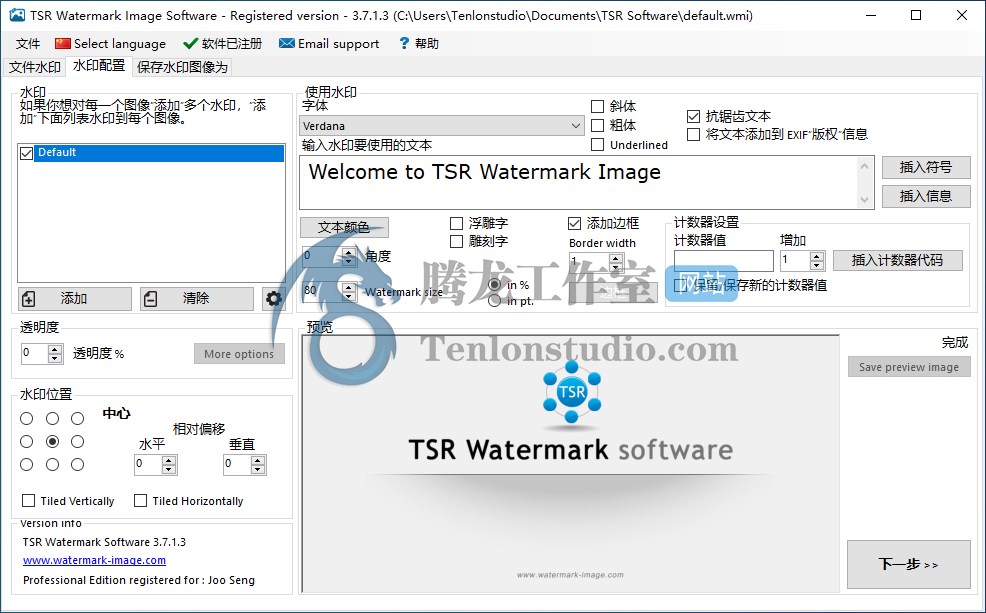The width and height of the screenshot is (986, 613).
Task: Enable the Underlined checkbox
Action: pyautogui.click(x=597, y=145)
